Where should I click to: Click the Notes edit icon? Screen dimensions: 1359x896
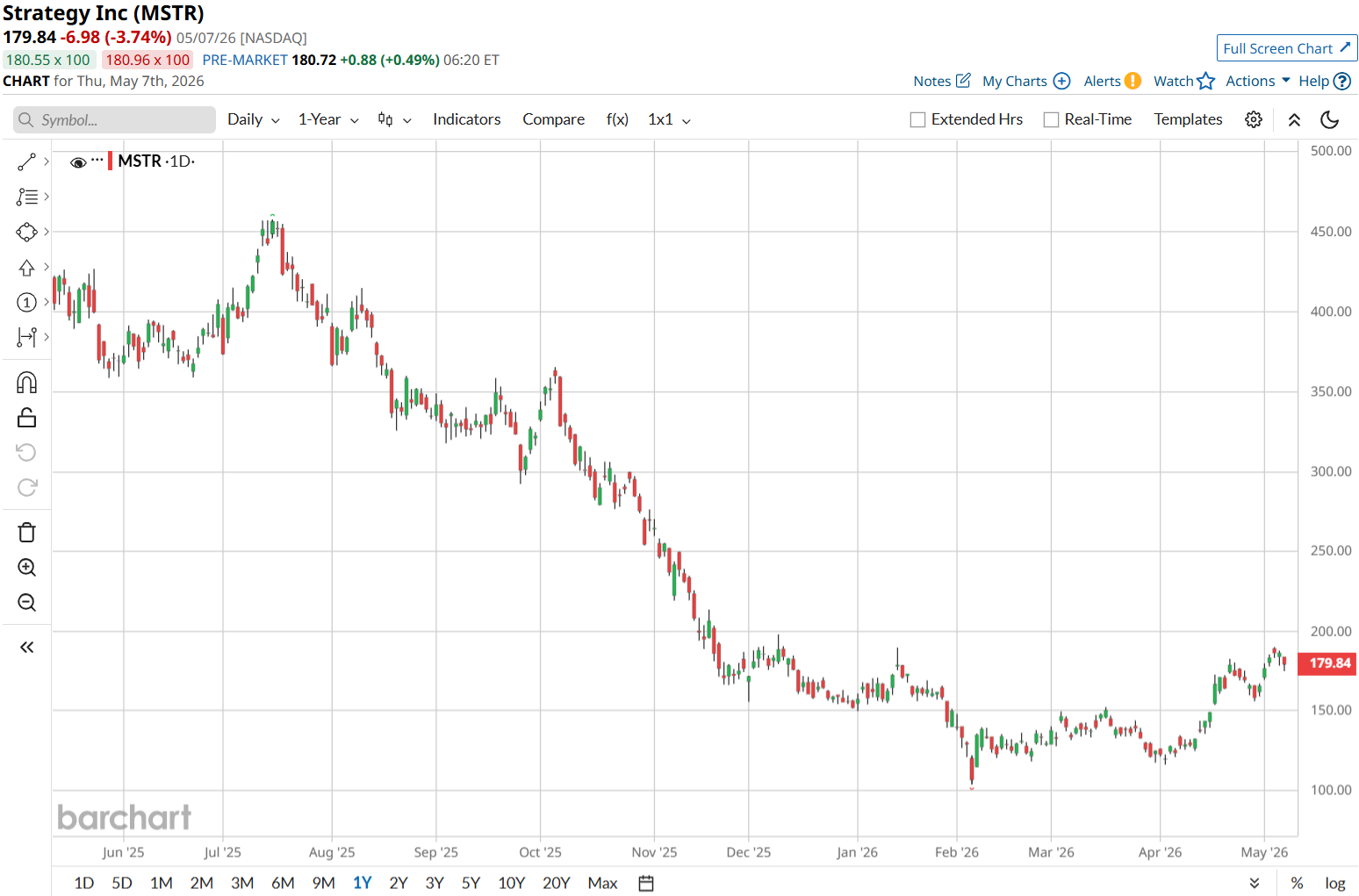tap(963, 81)
